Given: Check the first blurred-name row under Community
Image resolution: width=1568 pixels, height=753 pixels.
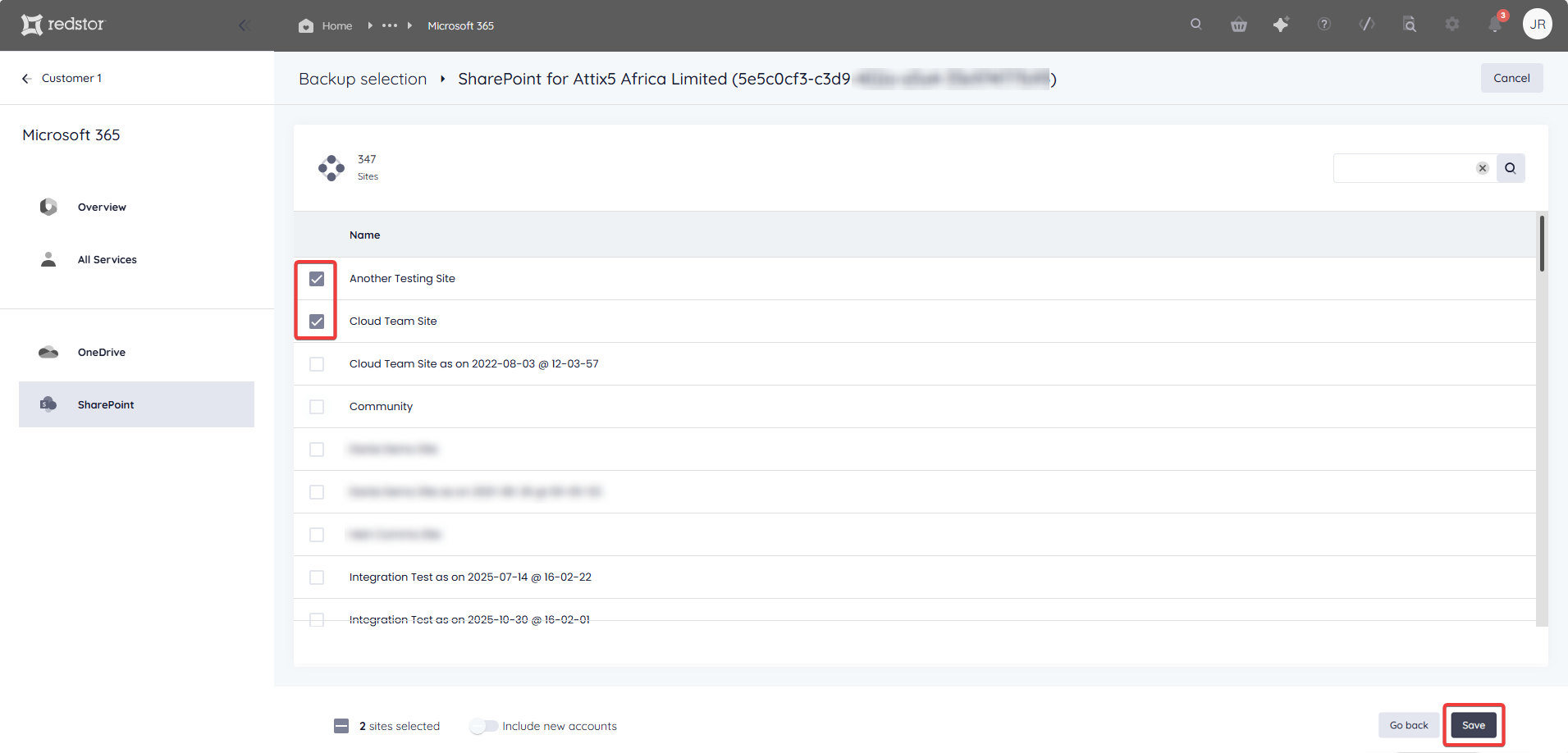Looking at the screenshot, I should pos(317,450).
